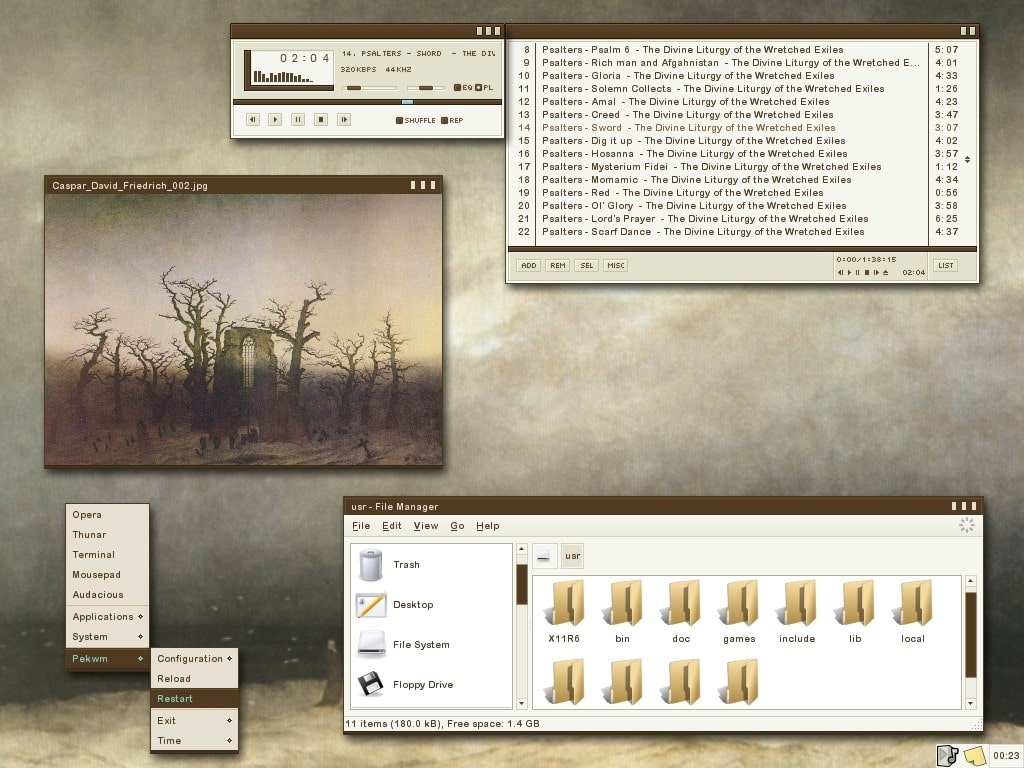Stop playback in the Audacious player

click(x=321, y=120)
